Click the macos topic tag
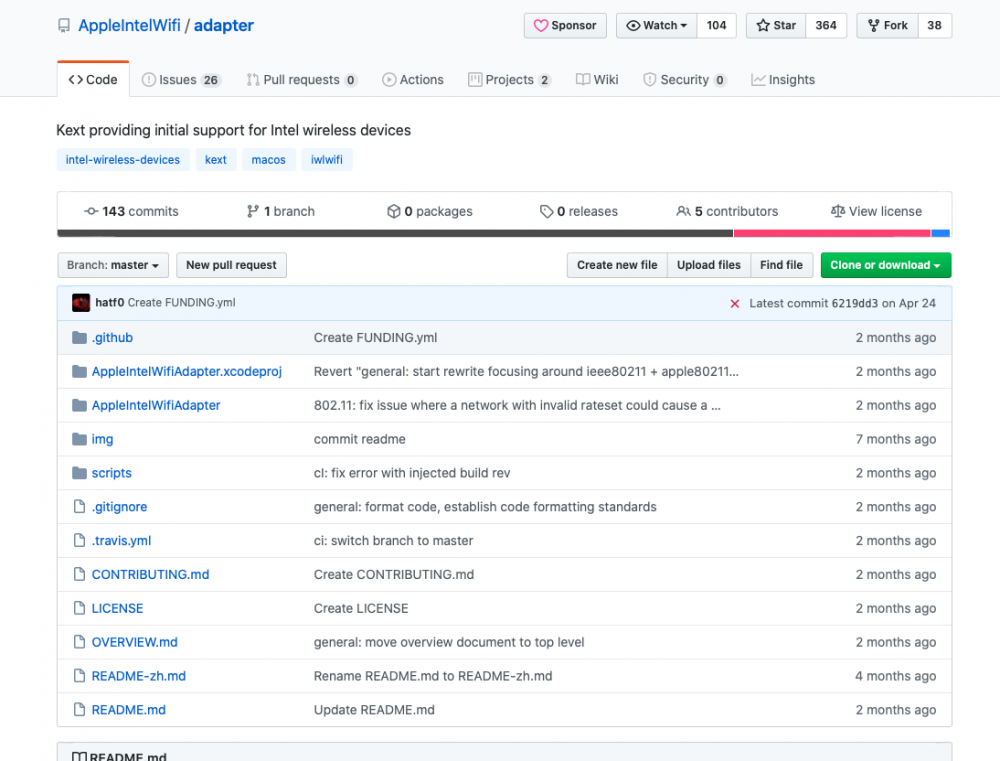The height and width of the screenshot is (761, 1000). (x=268, y=159)
